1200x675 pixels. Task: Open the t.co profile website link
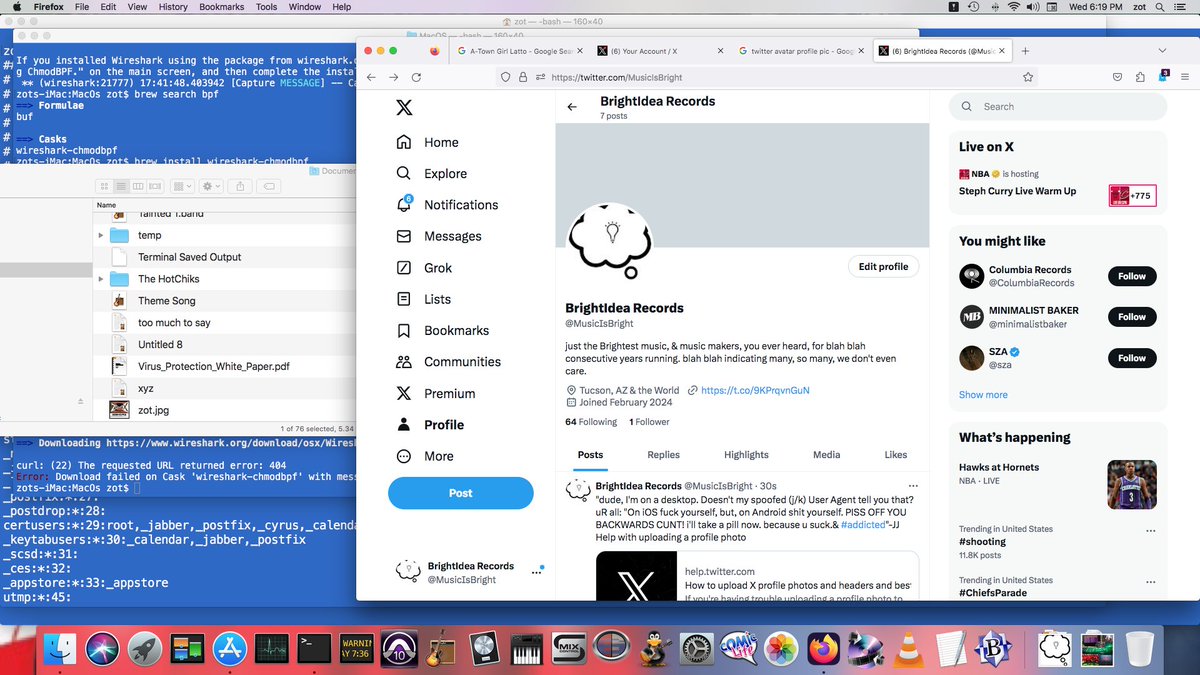point(755,390)
